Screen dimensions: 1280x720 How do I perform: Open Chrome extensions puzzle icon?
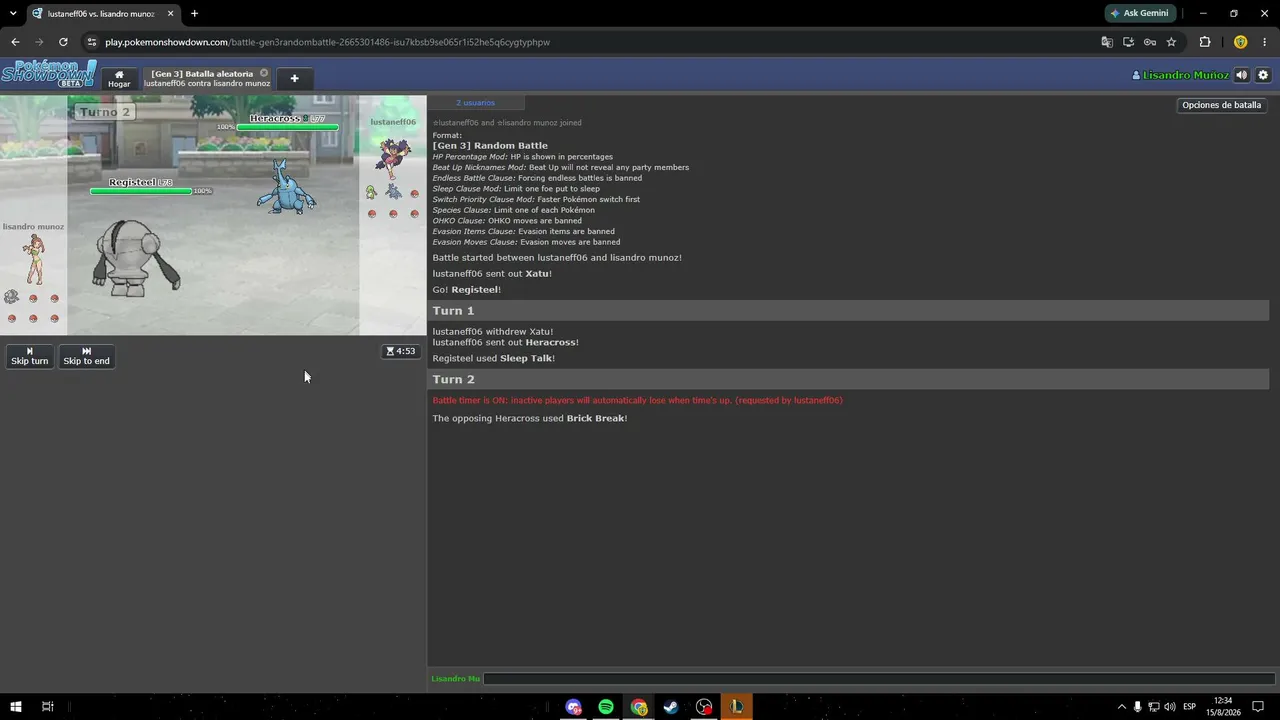click(x=1204, y=42)
